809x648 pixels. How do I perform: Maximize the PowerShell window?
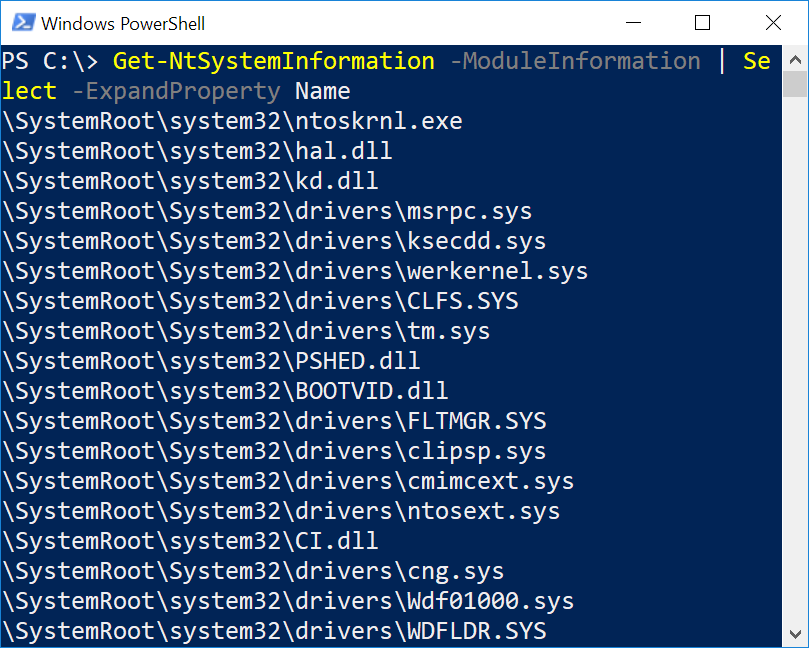pos(702,23)
